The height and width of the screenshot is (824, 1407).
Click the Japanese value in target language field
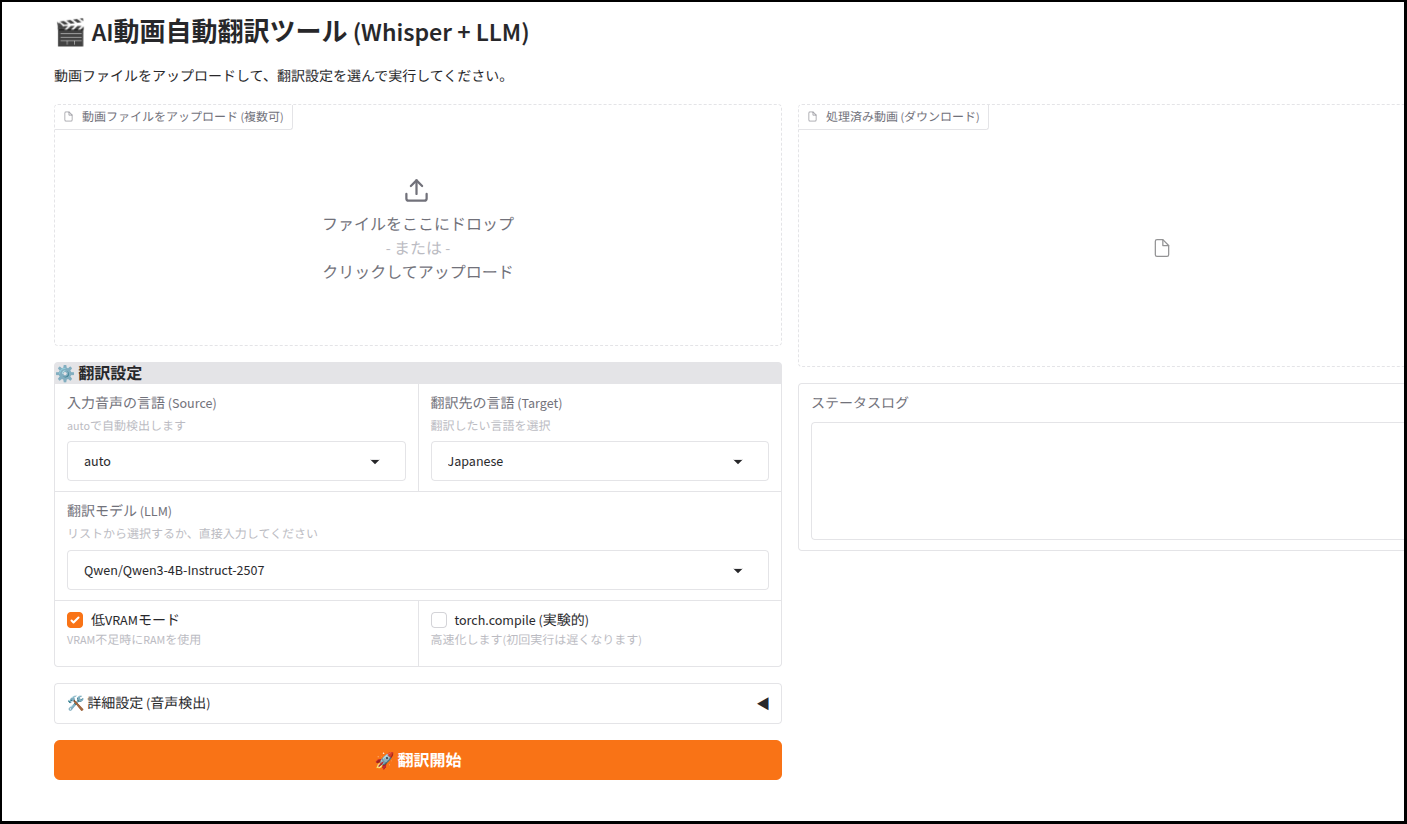(476, 462)
